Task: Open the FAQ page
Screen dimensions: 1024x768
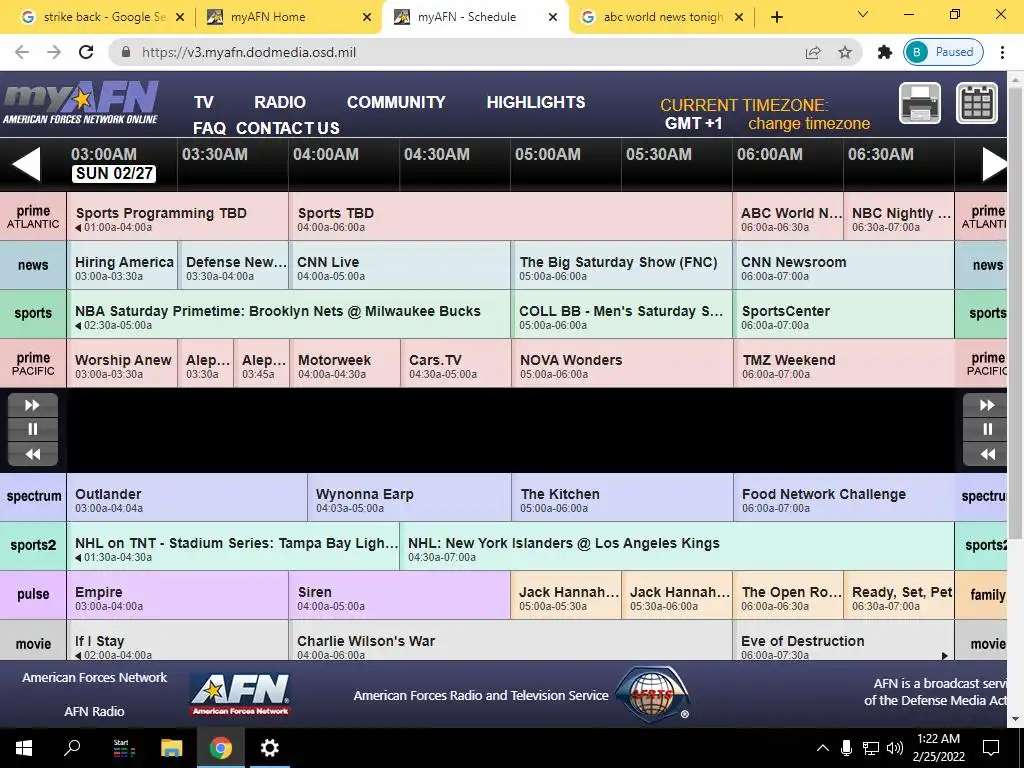Action: 209,128
